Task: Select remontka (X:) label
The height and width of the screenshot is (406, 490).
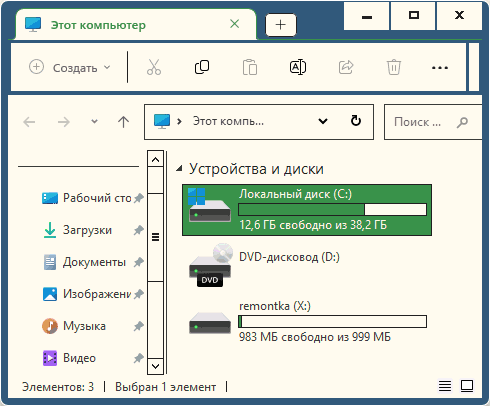Action: tap(275, 306)
